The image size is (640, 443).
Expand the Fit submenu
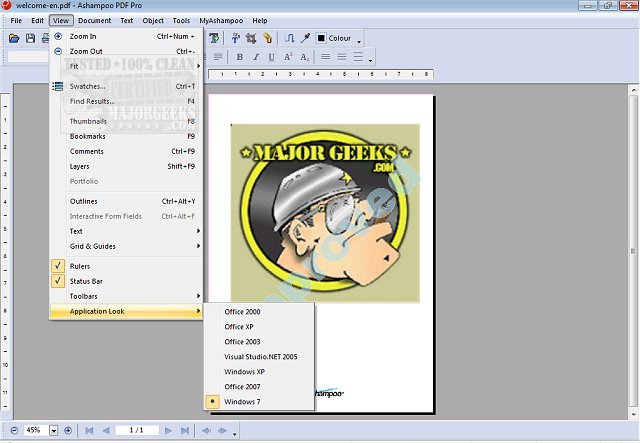coord(127,66)
